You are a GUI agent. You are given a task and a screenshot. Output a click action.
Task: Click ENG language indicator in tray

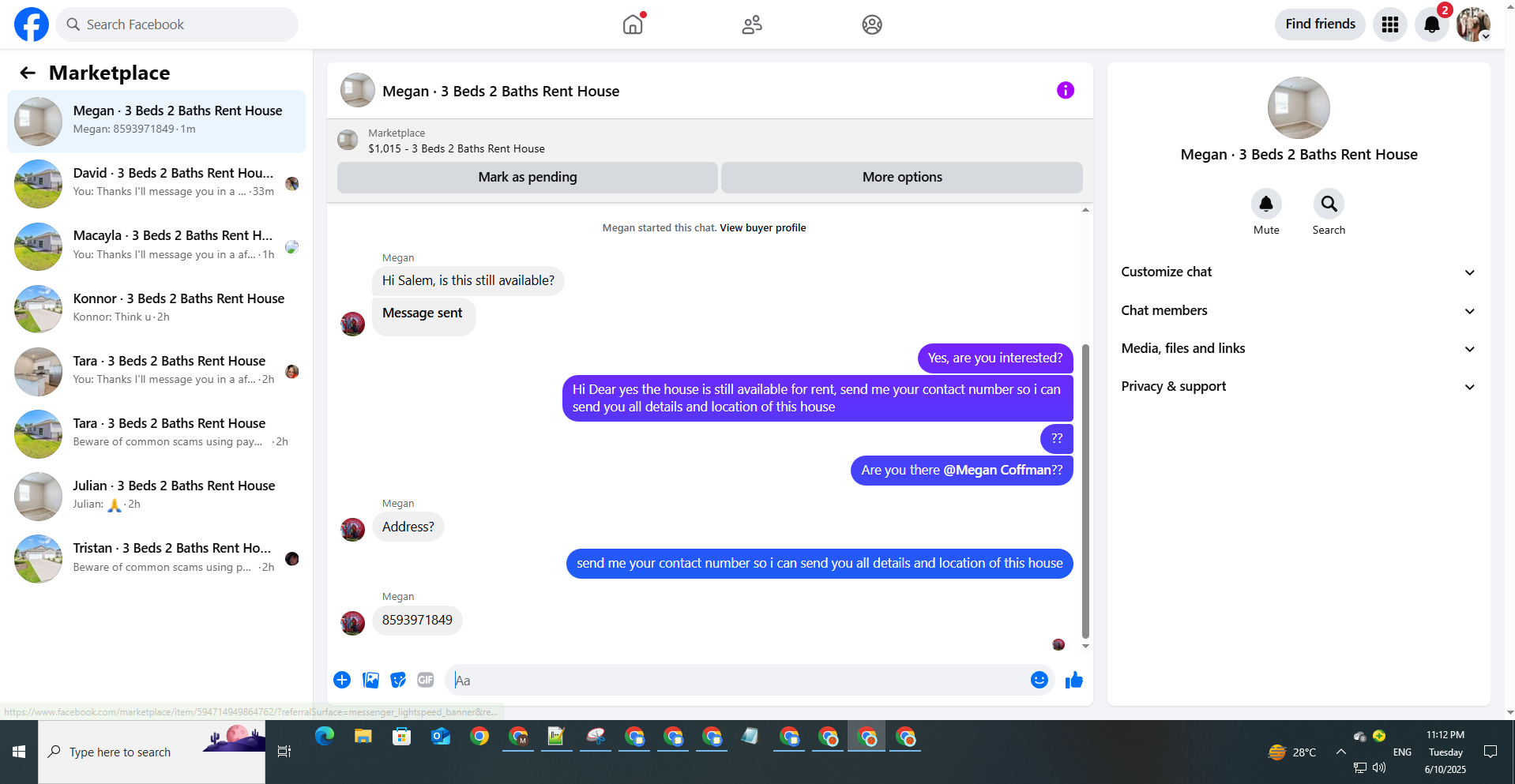(x=1402, y=752)
